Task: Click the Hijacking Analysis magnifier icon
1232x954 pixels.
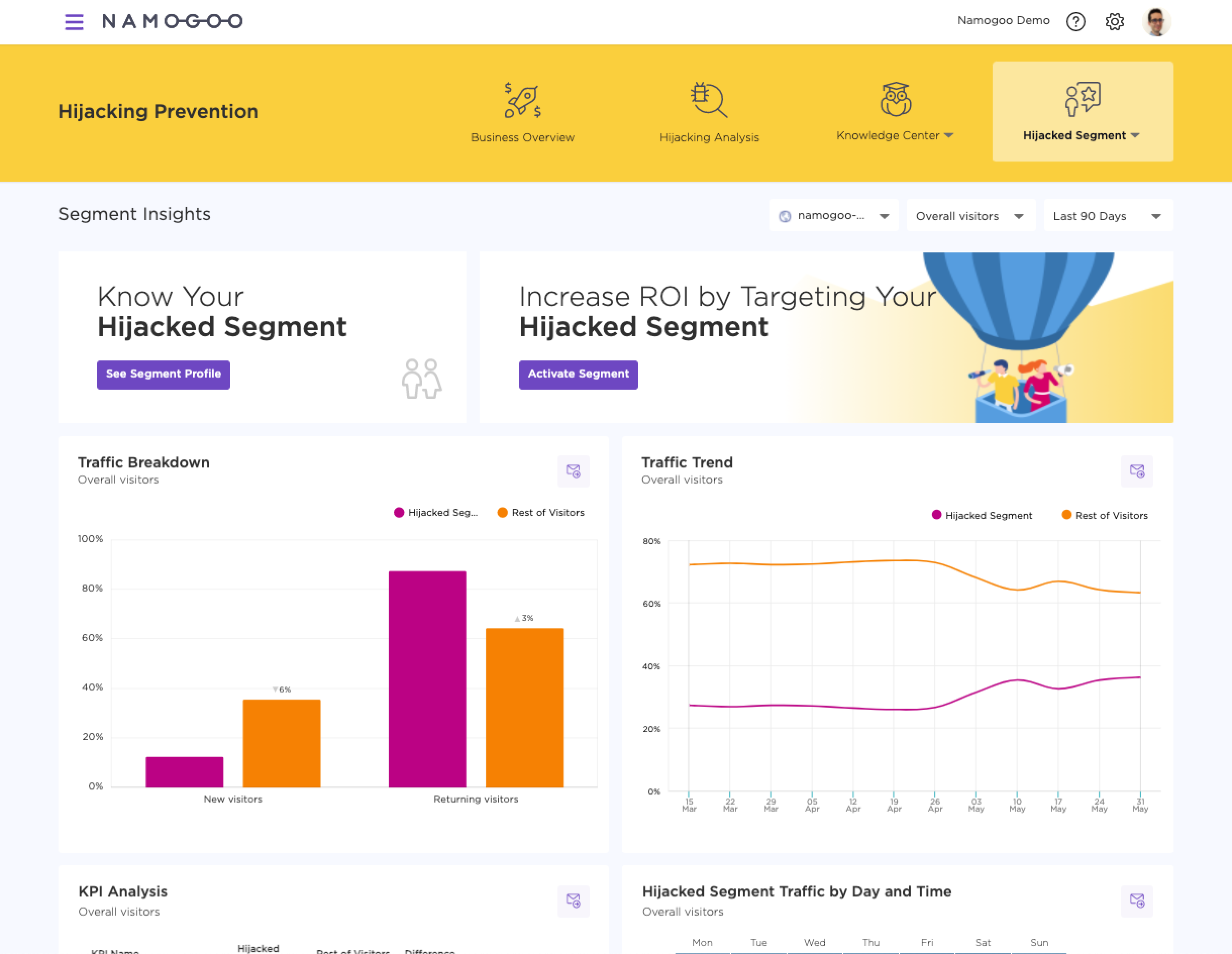Action: (708, 100)
